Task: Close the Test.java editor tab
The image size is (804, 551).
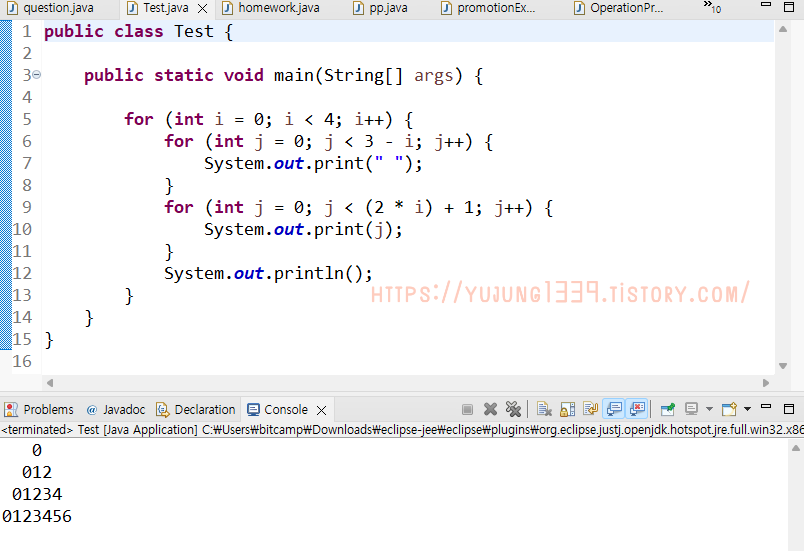Action: [203, 9]
